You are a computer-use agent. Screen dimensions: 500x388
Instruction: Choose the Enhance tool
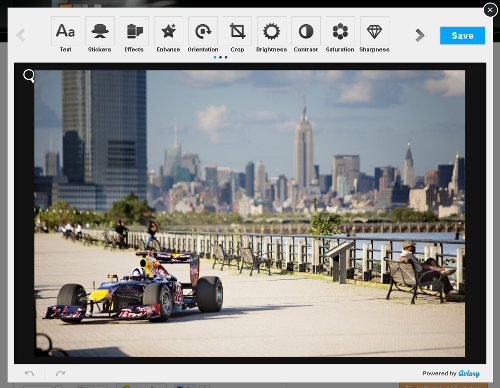pos(168,35)
